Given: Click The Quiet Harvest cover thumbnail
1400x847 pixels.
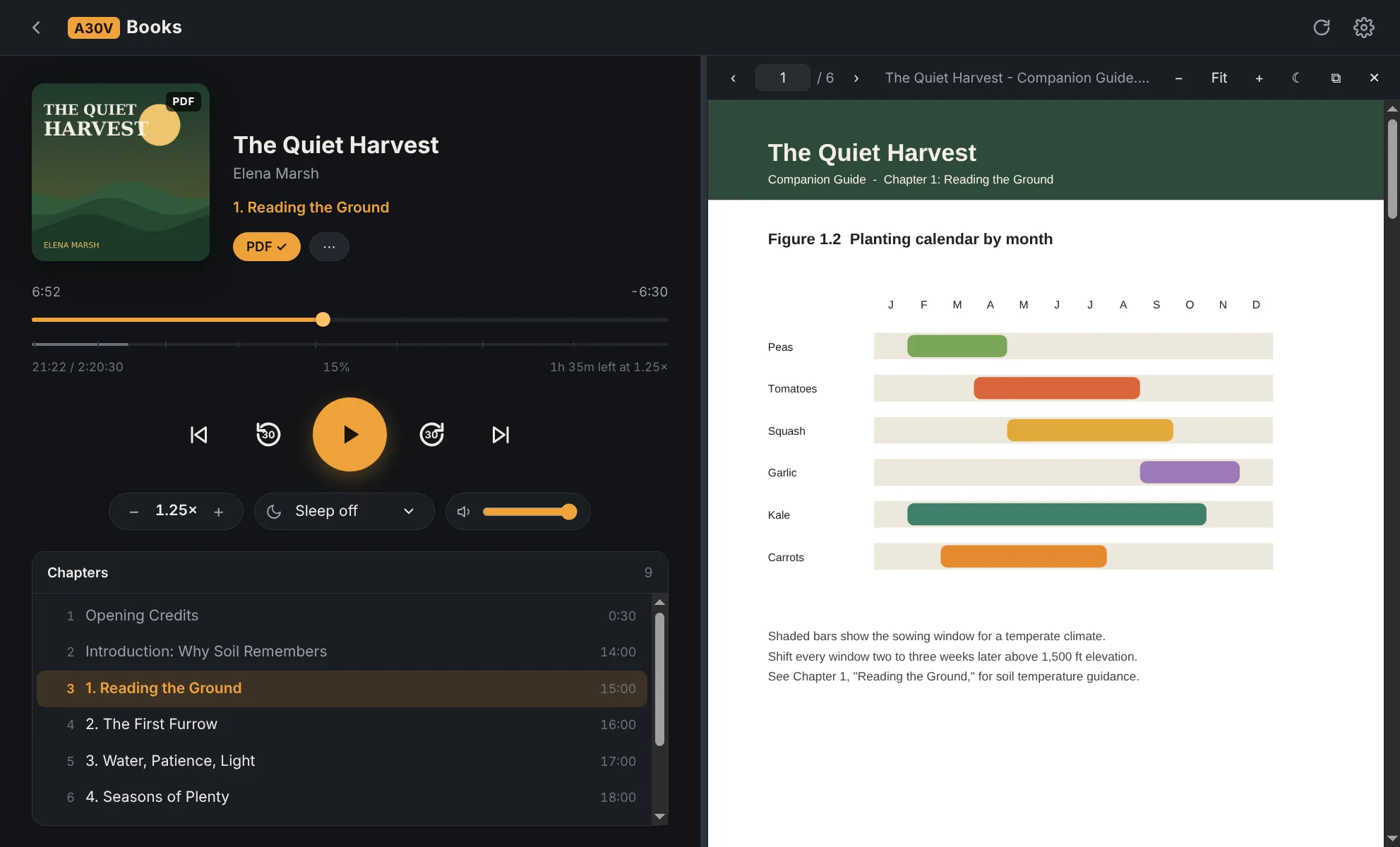Looking at the screenshot, I should point(121,172).
